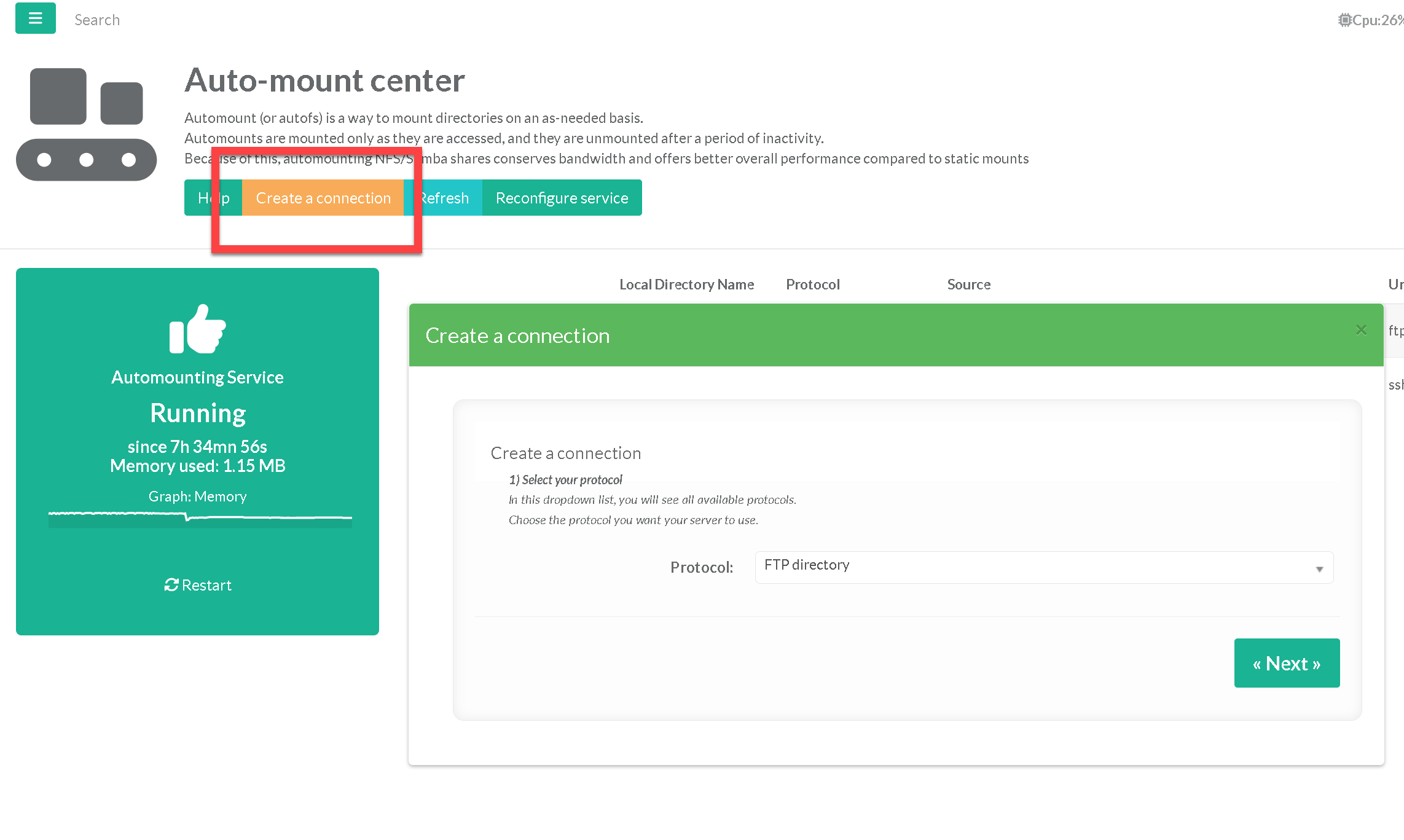Viewport: 1404px width, 840px height.
Task: Sort by Protocol column header
Action: (x=812, y=285)
